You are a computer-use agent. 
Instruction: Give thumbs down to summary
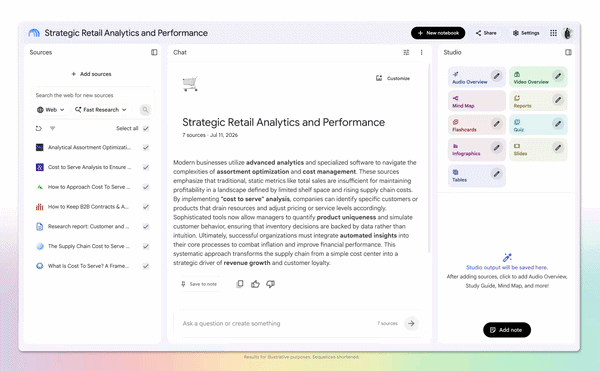tap(271, 284)
